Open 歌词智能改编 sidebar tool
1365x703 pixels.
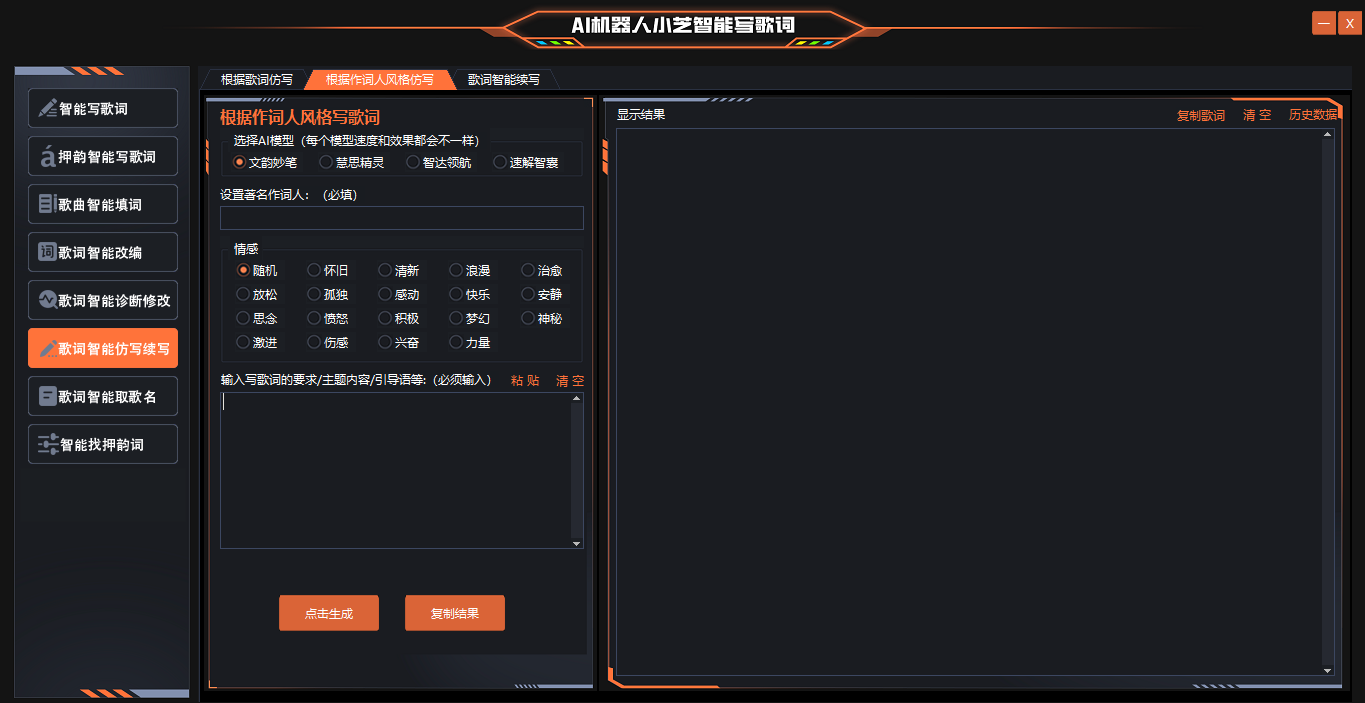[103, 252]
